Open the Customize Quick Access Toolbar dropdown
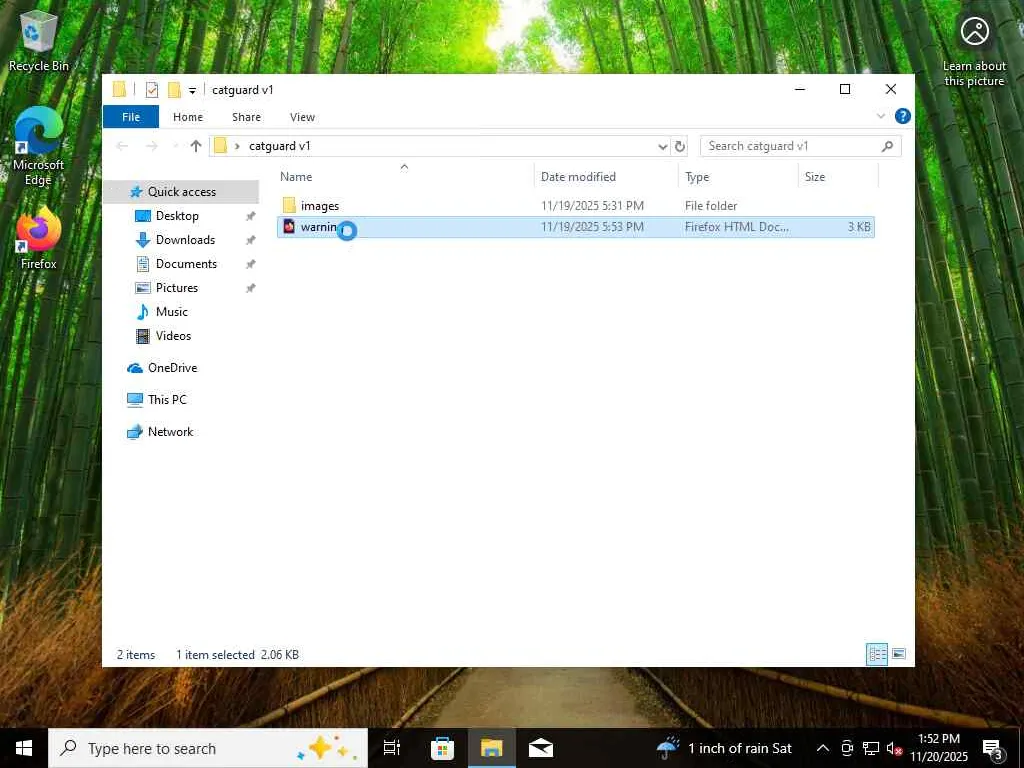This screenshot has width=1024, height=768. (192, 90)
